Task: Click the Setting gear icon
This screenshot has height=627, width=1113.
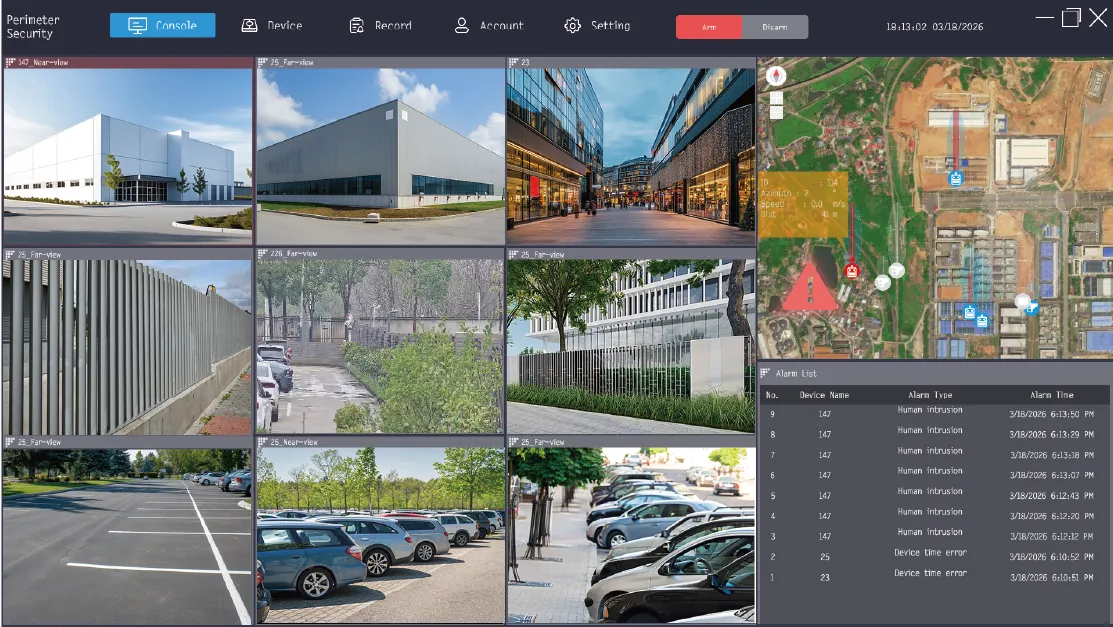Action: point(572,26)
